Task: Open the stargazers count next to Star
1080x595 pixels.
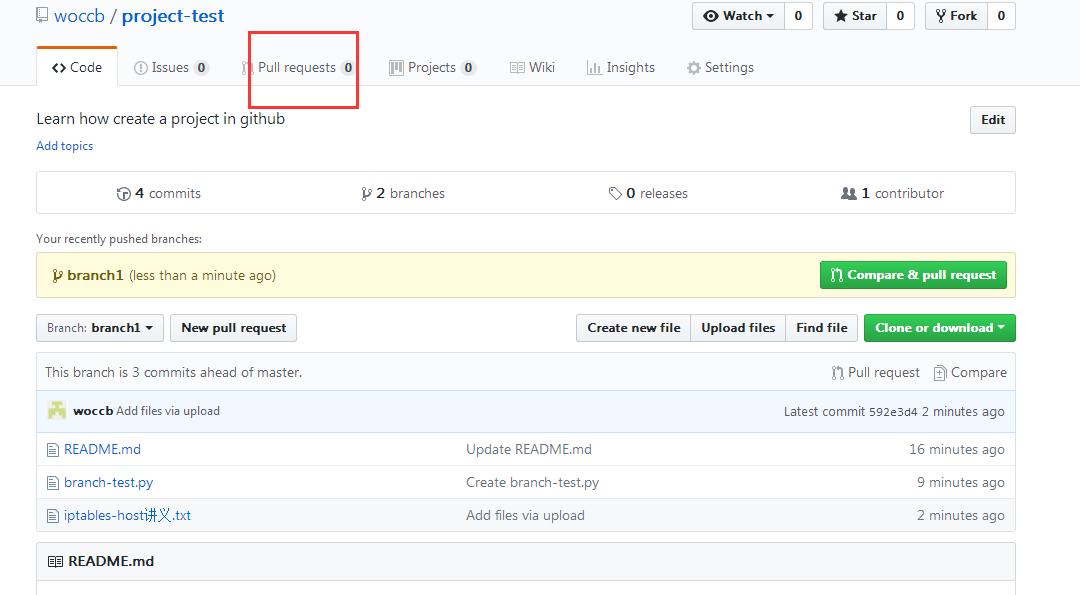Action: [x=900, y=16]
